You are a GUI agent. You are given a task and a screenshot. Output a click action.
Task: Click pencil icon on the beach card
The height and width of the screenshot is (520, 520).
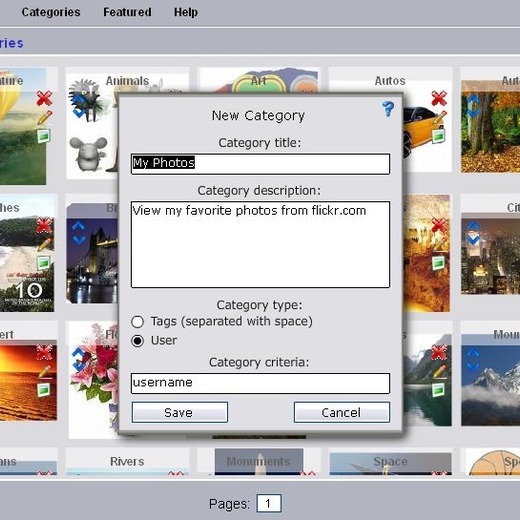pos(45,245)
